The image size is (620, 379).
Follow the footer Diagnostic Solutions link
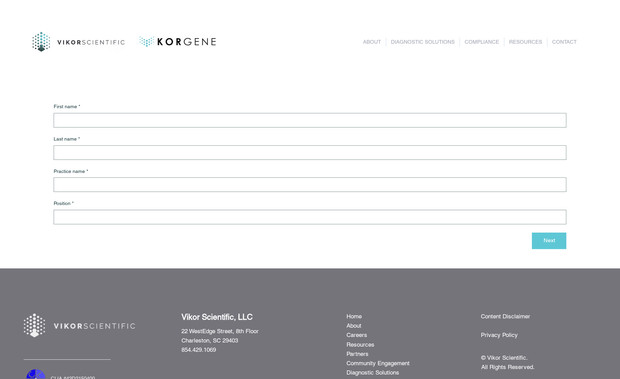click(x=373, y=373)
